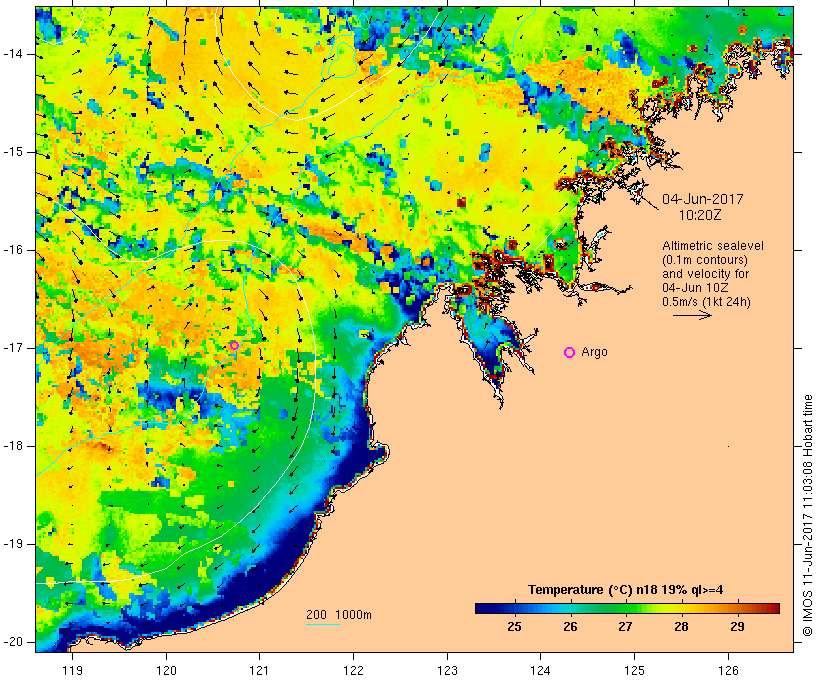This screenshot has height=680, width=820.
Task: Click the Argo marker in the ocean
Action: (234, 345)
